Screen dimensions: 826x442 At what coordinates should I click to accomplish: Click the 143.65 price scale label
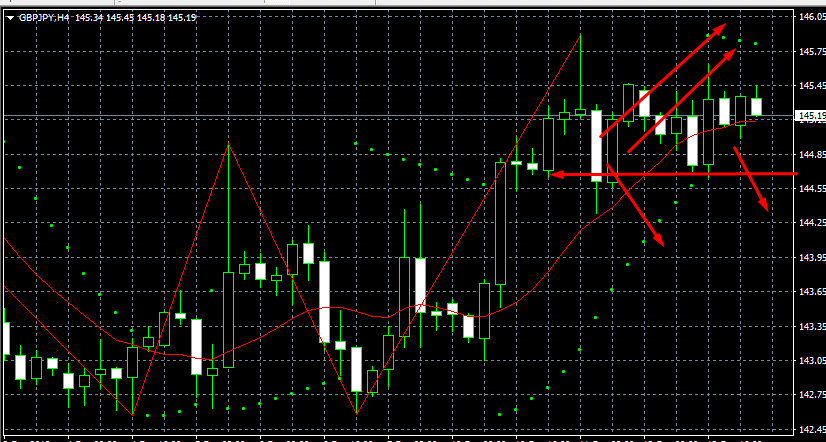pos(812,292)
